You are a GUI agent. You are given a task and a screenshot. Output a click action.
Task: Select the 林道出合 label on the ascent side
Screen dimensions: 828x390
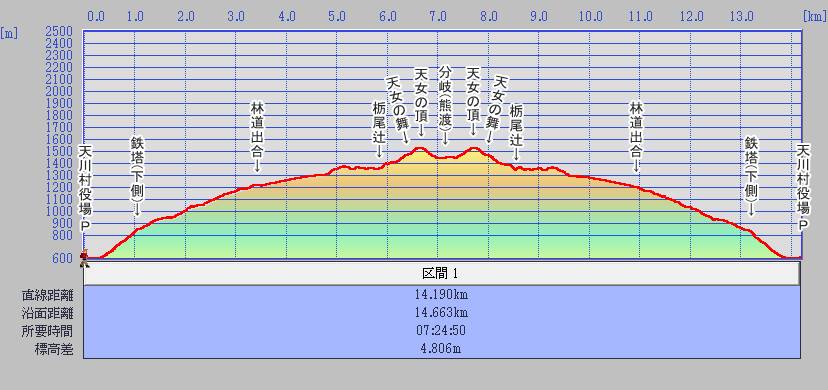[257, 130]
